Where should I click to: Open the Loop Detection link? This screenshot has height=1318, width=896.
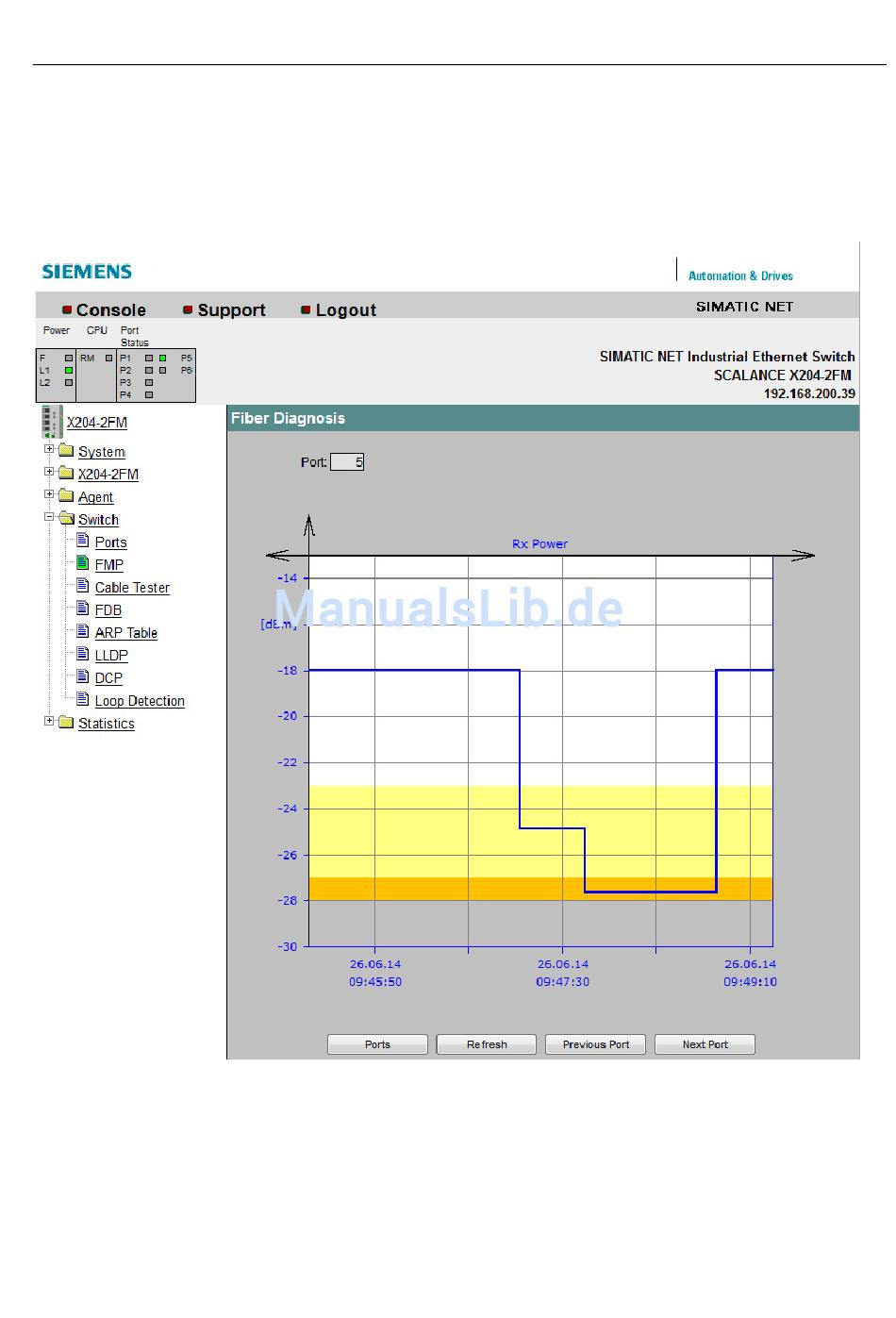(x=140, y=701)
